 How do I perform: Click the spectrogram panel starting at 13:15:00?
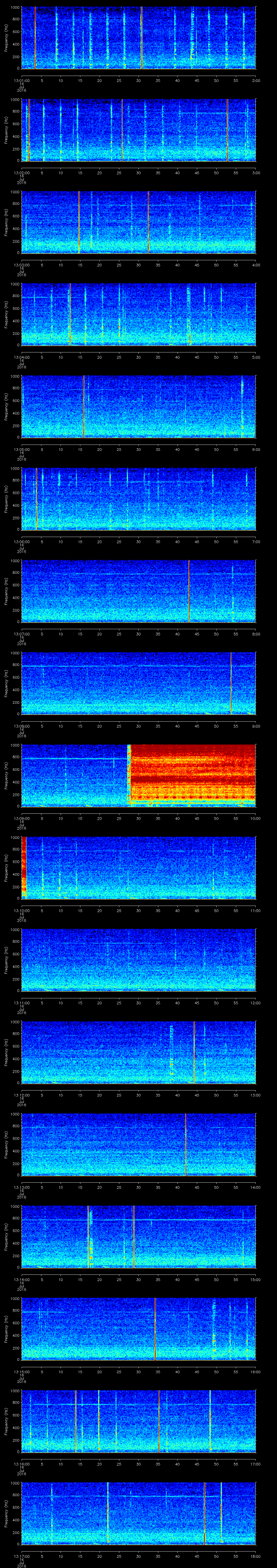tap(138, 1329)
